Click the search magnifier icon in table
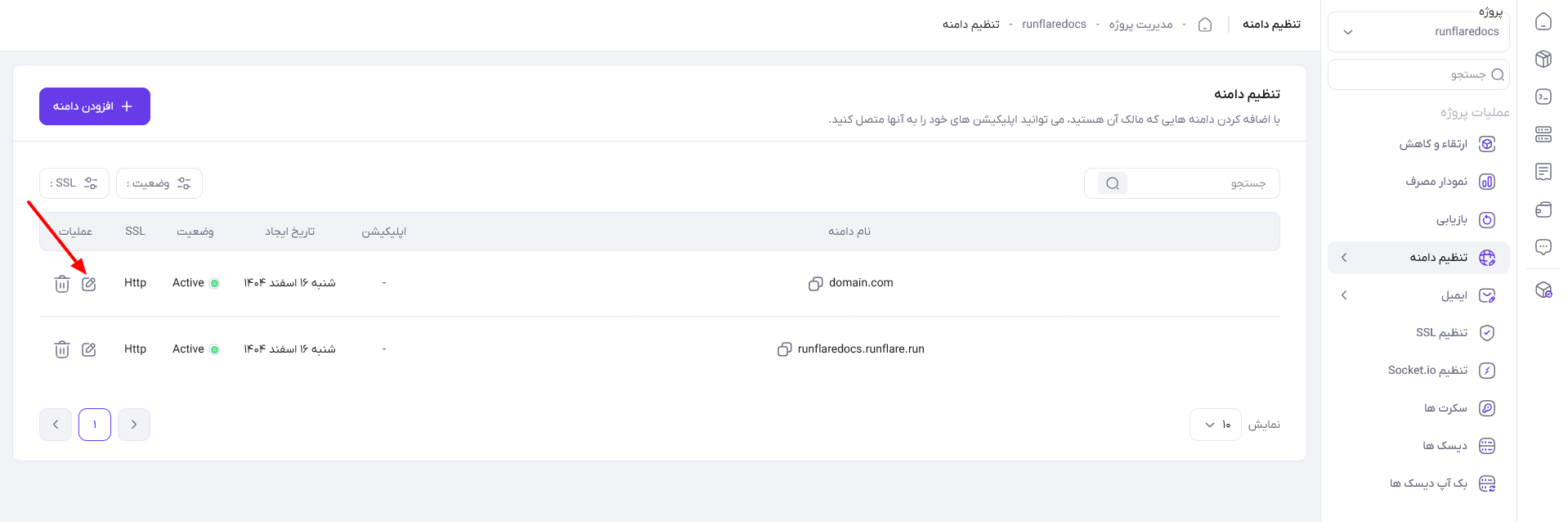This screenshot has width=1568, height=522. (x=1113, y=183)
